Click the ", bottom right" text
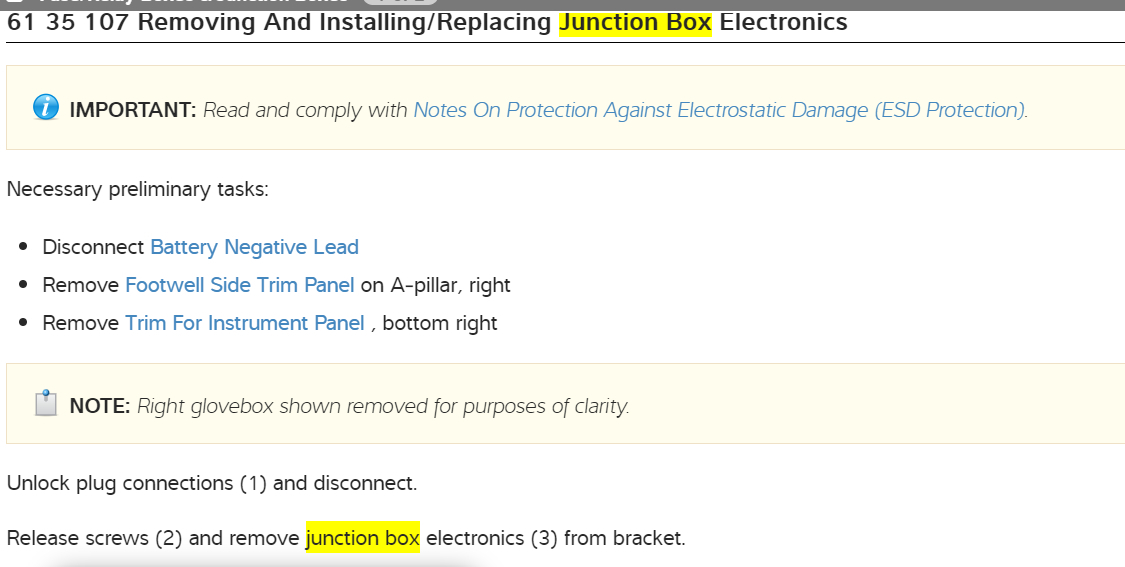 (434, 323)
